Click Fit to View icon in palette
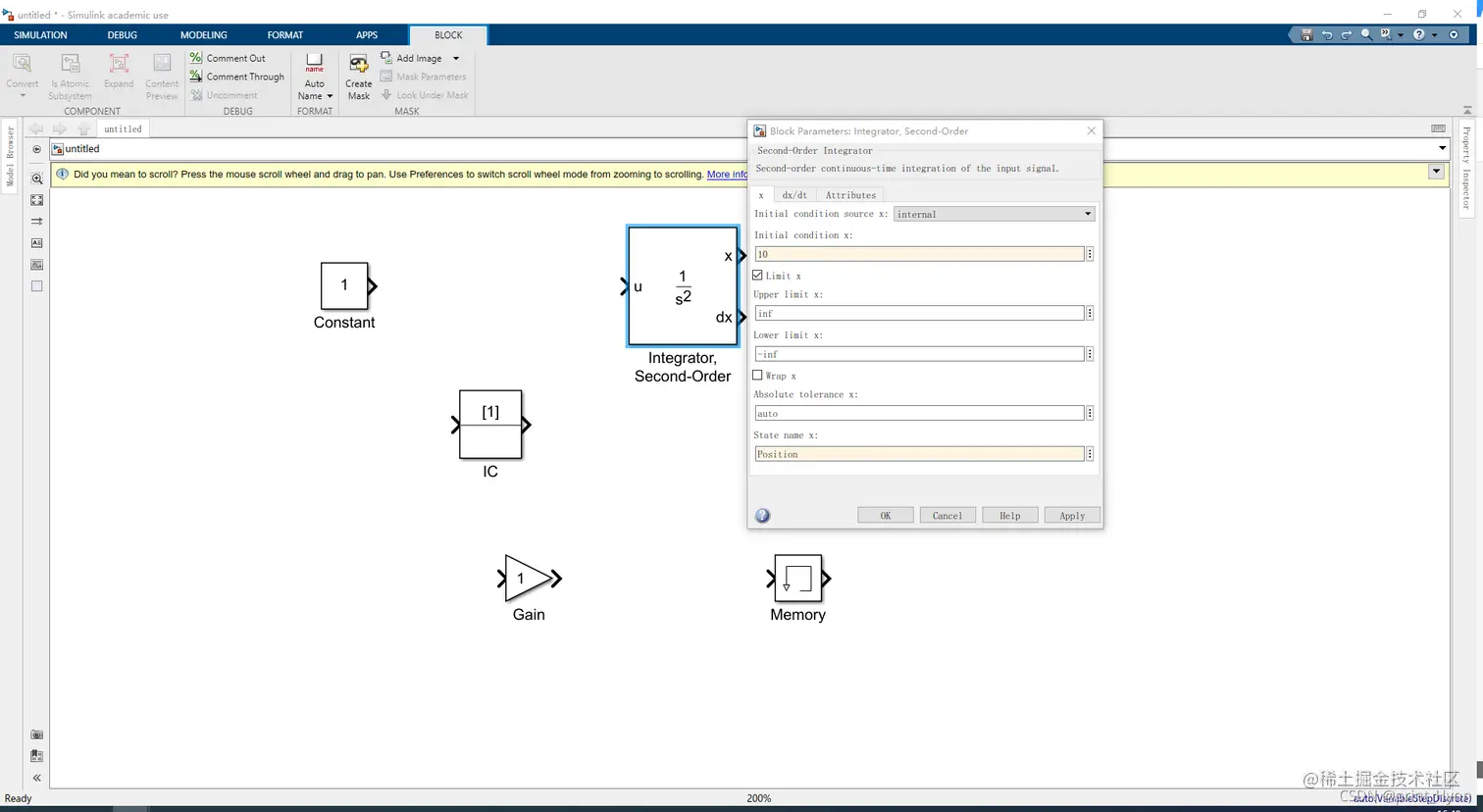The width and height of the screenshot is (1483, 812). coord(36,200)
